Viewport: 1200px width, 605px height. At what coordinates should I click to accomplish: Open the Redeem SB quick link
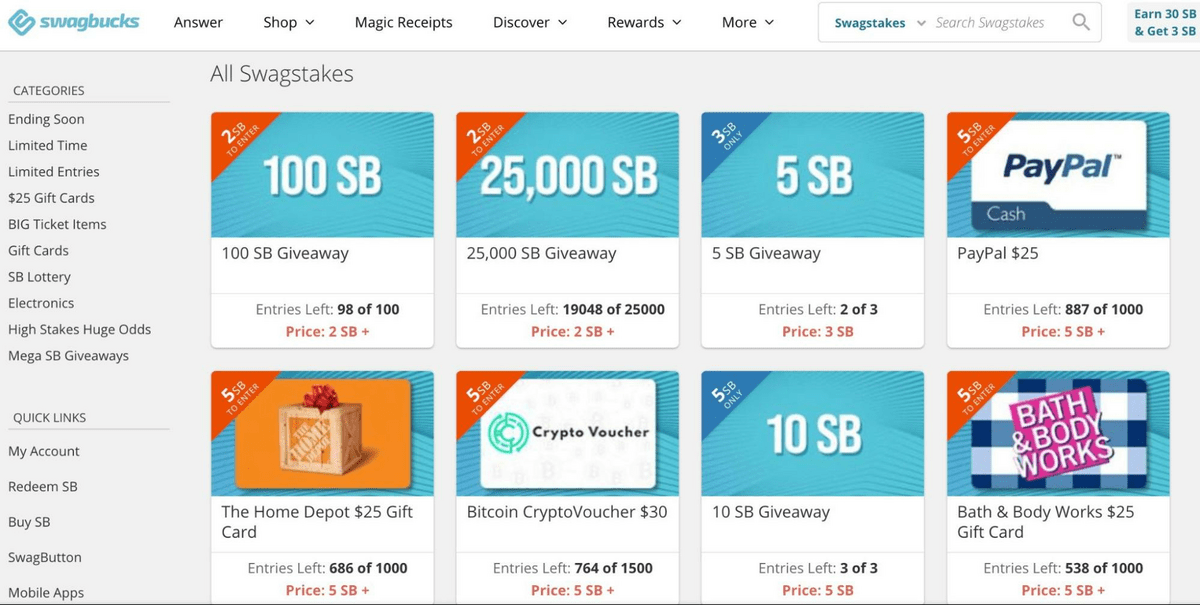[43, 486]
